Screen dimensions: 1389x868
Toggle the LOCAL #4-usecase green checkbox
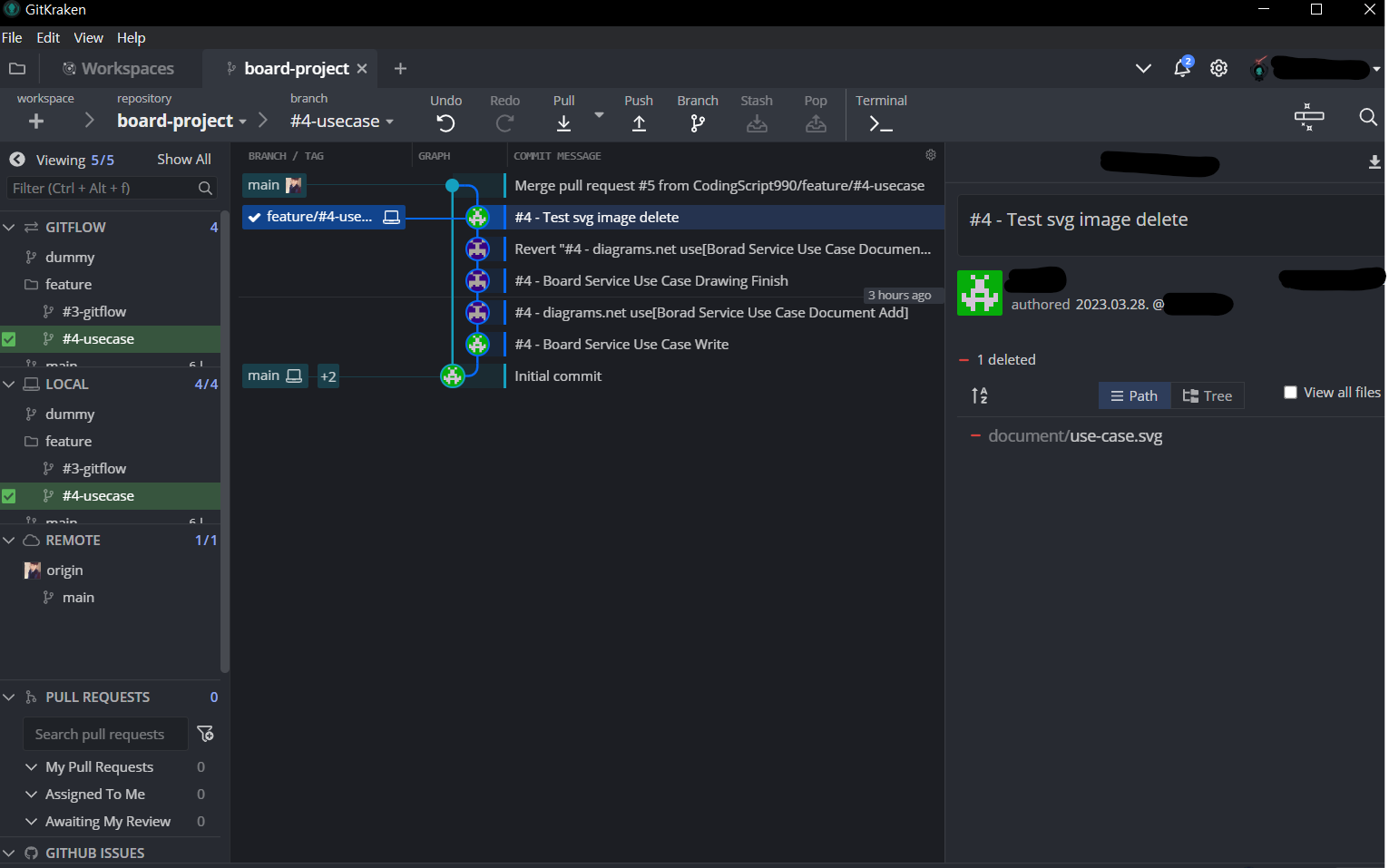[9, 496]
